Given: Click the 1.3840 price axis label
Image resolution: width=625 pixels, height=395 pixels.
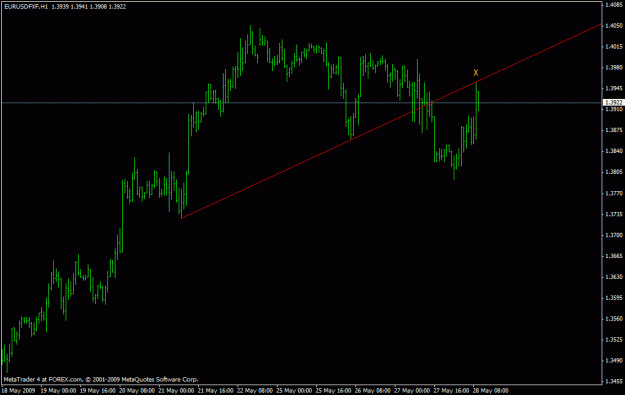Looking at the screenshot, I should [614, 151].
